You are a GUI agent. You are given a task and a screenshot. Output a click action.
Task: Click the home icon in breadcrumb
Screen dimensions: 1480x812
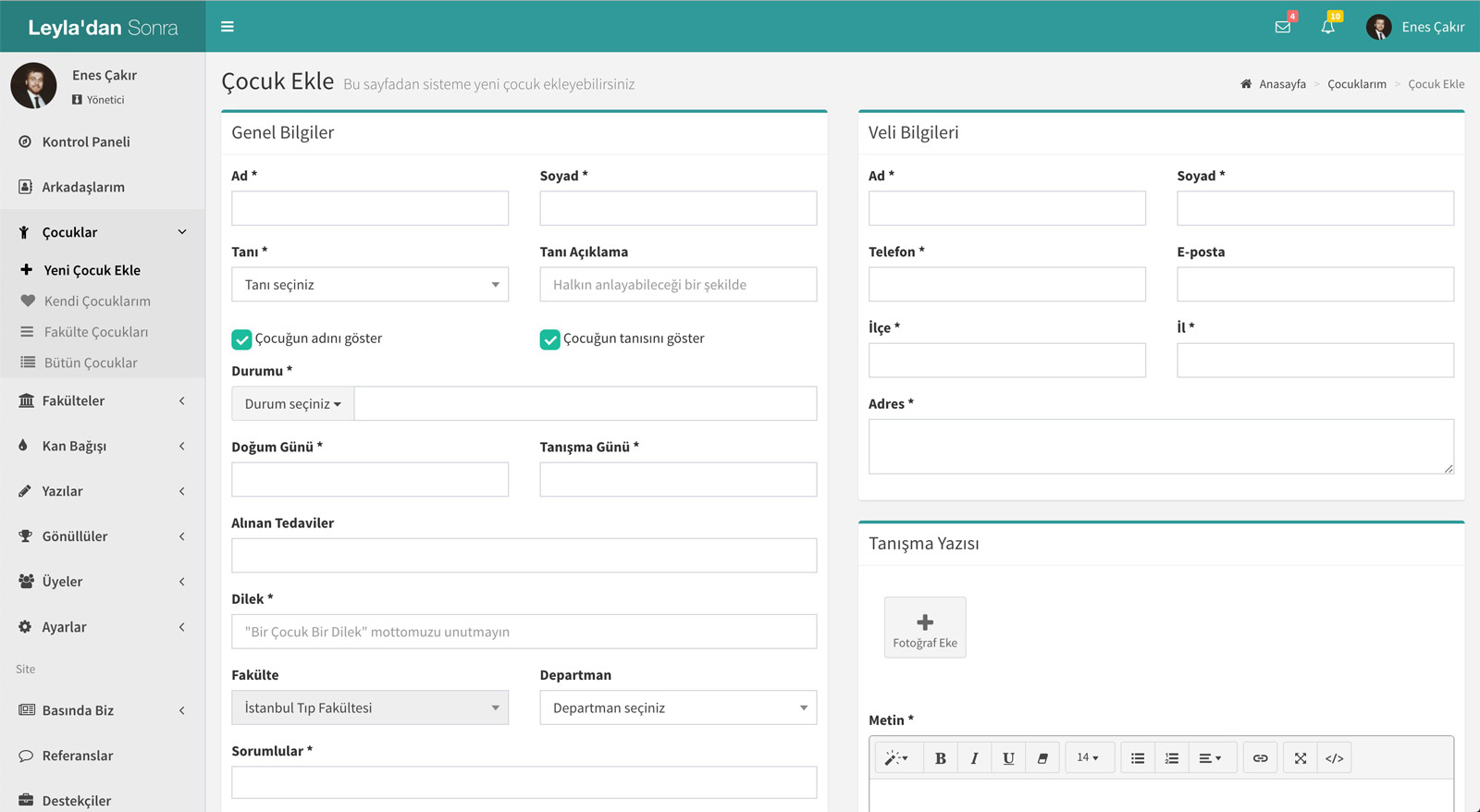pyautogui.click(x=1246, y=84)
